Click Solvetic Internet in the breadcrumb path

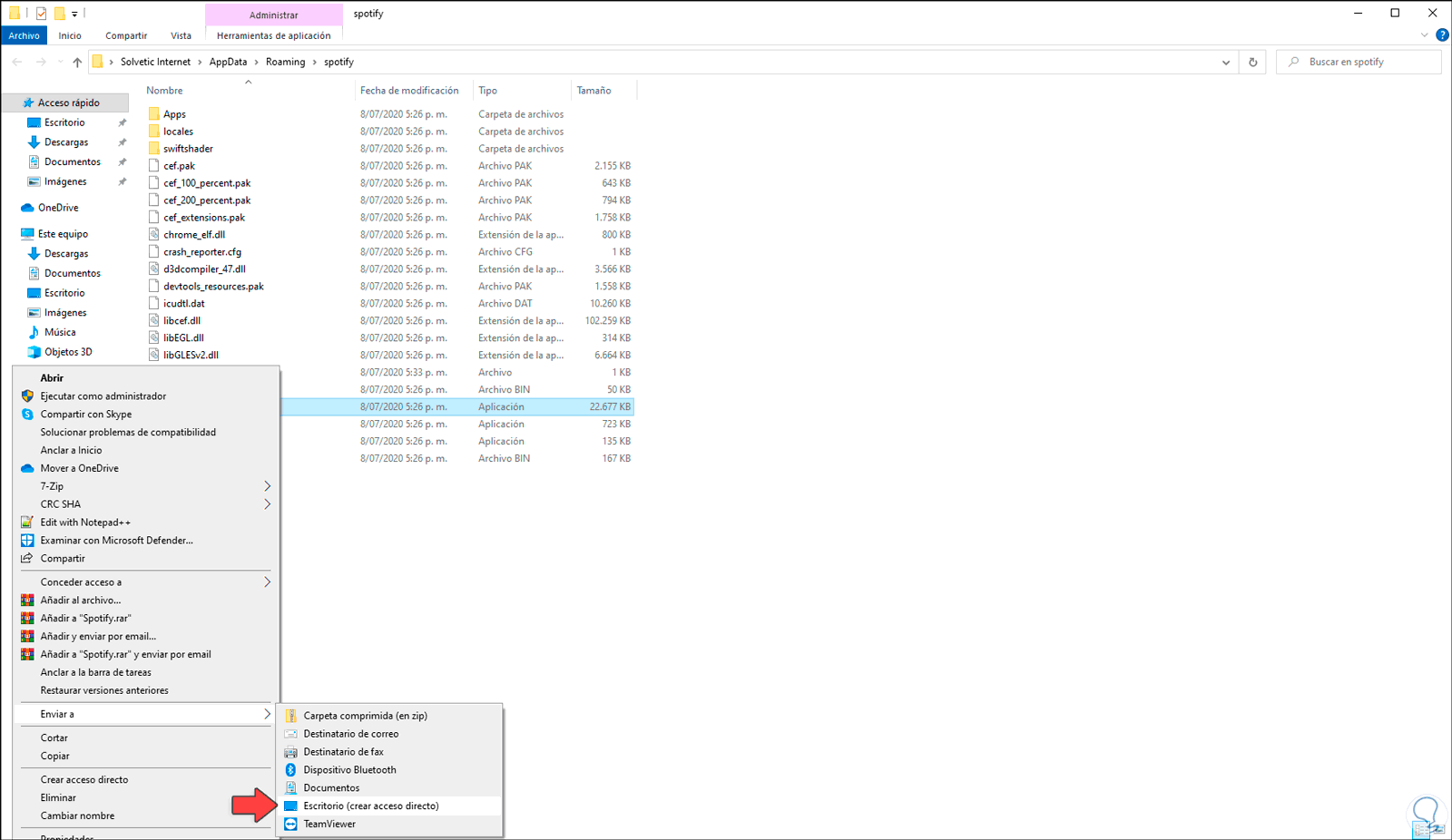156,63
